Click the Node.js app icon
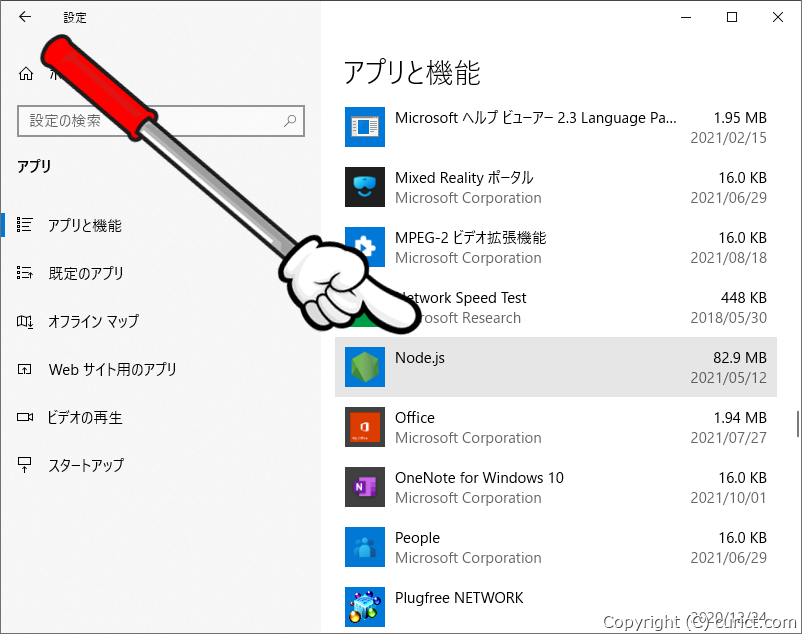This screenshot has width=802, height=634. click(364, 367)
